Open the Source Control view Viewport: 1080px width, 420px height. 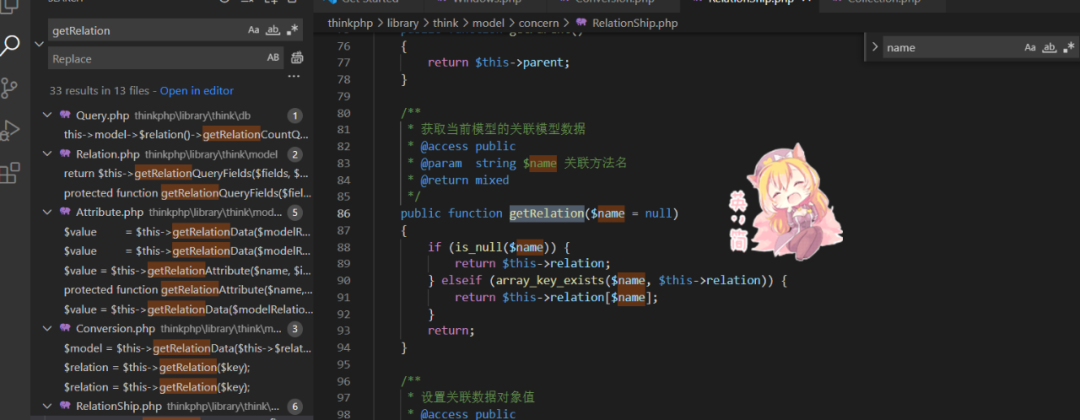[x=10, y=88]
